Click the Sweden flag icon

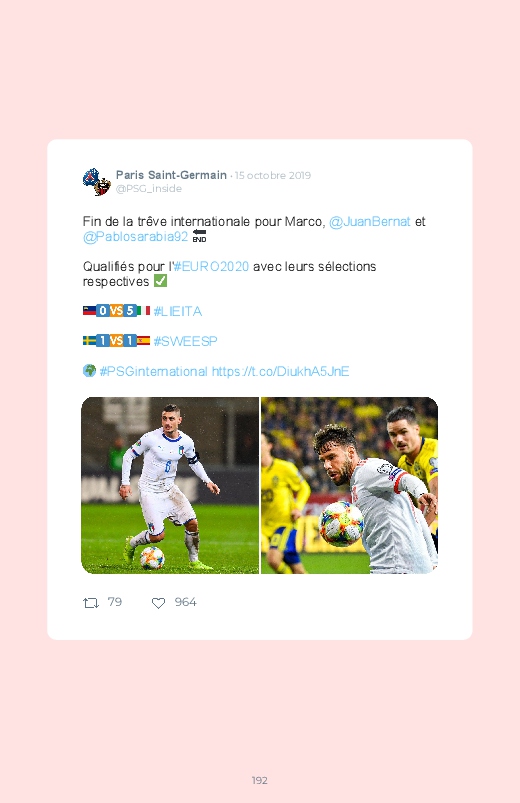pyautogui.click(x=89, y=340)
